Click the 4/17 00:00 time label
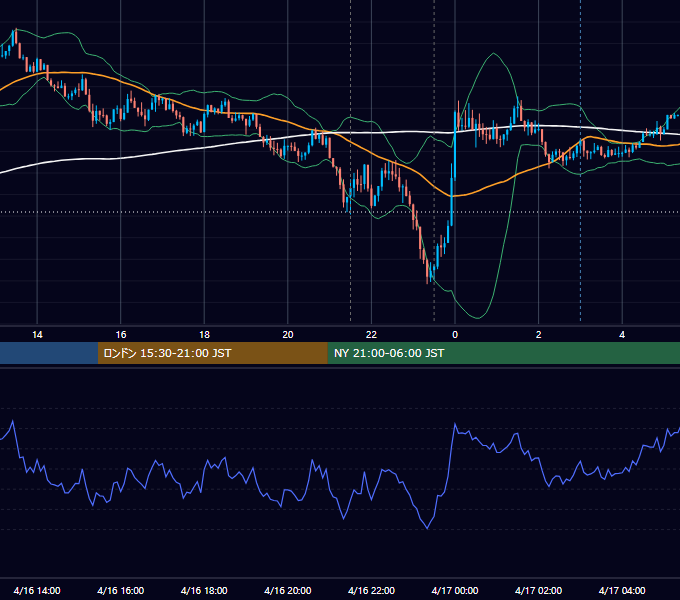 tap(455, 590)
